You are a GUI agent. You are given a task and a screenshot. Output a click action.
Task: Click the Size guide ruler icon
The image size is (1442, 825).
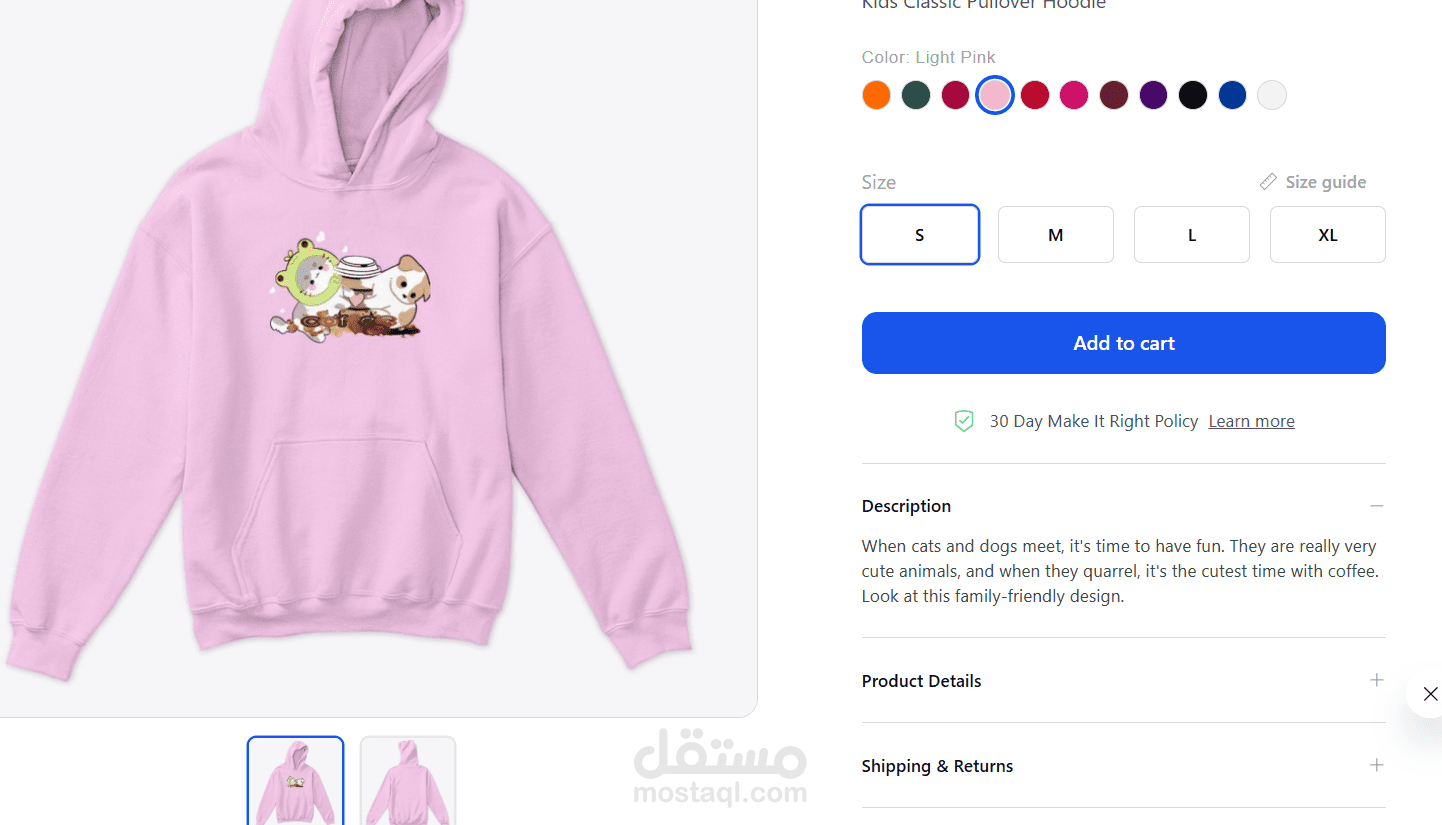click(1268, 182)
